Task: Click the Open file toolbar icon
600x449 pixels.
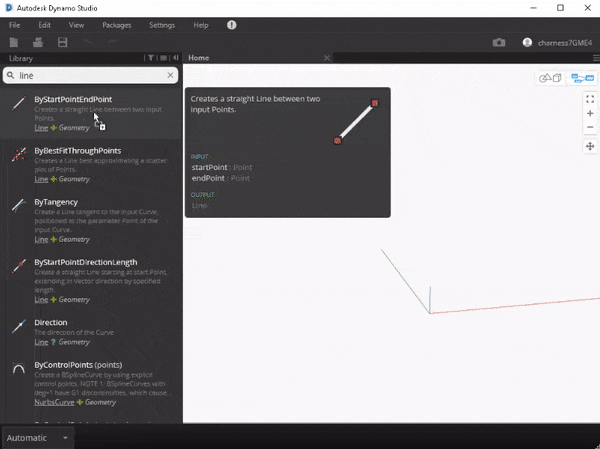Action: pyautogui.click(x=38, y=42)
